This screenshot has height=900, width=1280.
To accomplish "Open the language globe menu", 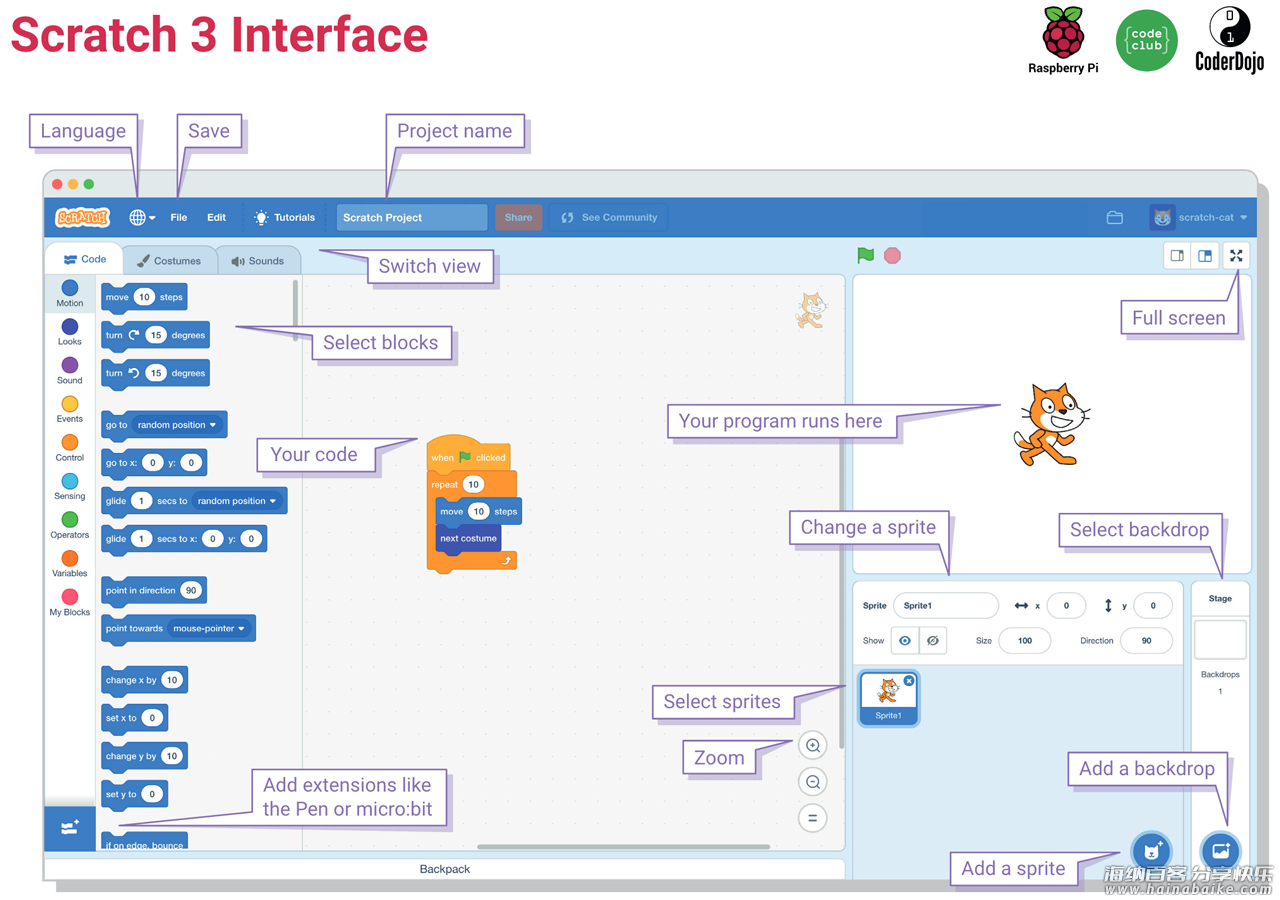I will coord(141,217).
